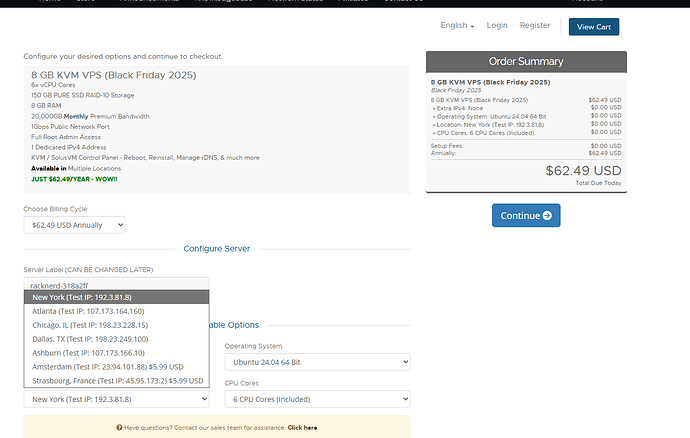
Task: Click 'Annually:' row in order summary
Action: pyautogui.click(x=526, y=153)
